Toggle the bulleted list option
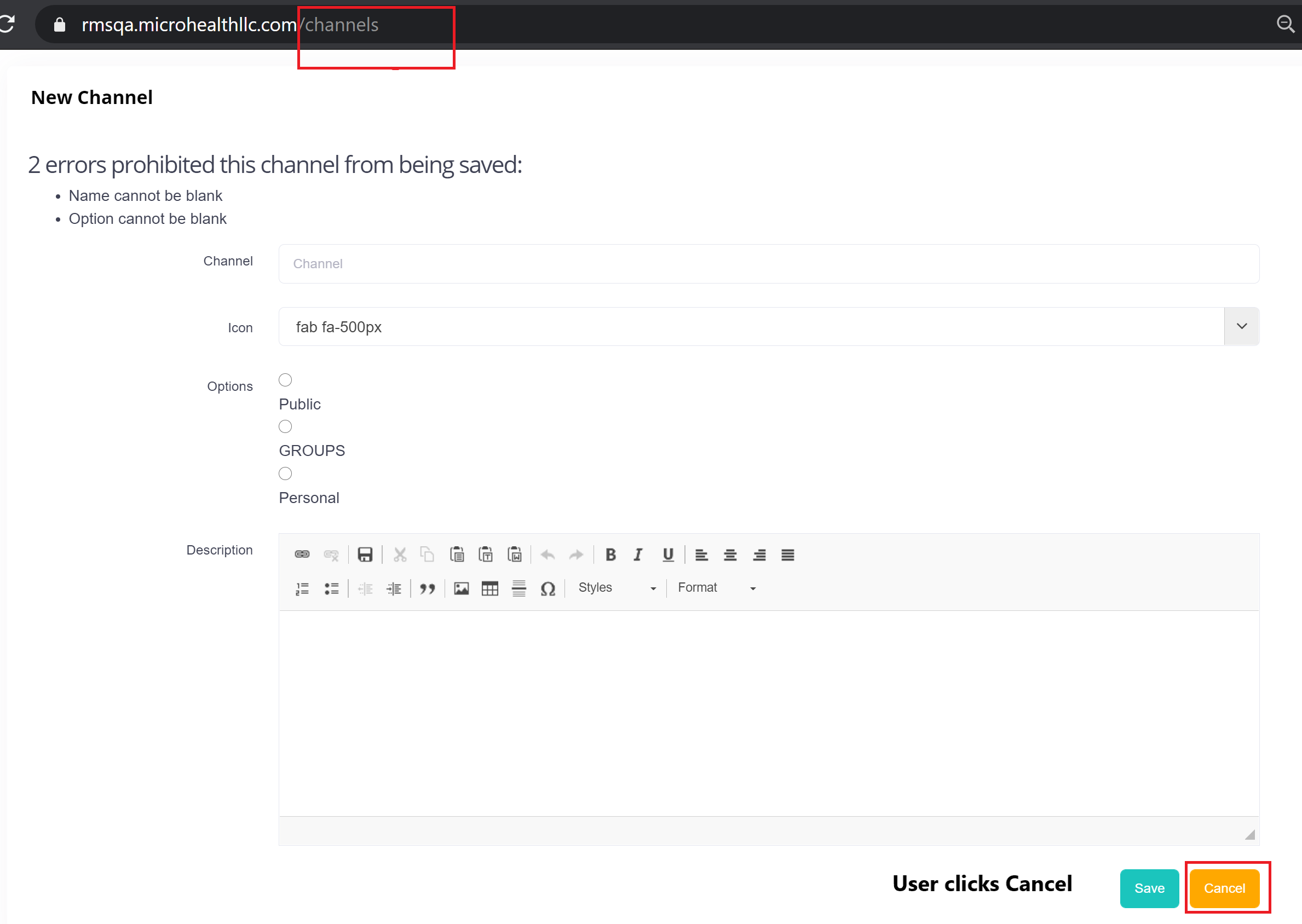1302x924 pixels. click(332, 588)
